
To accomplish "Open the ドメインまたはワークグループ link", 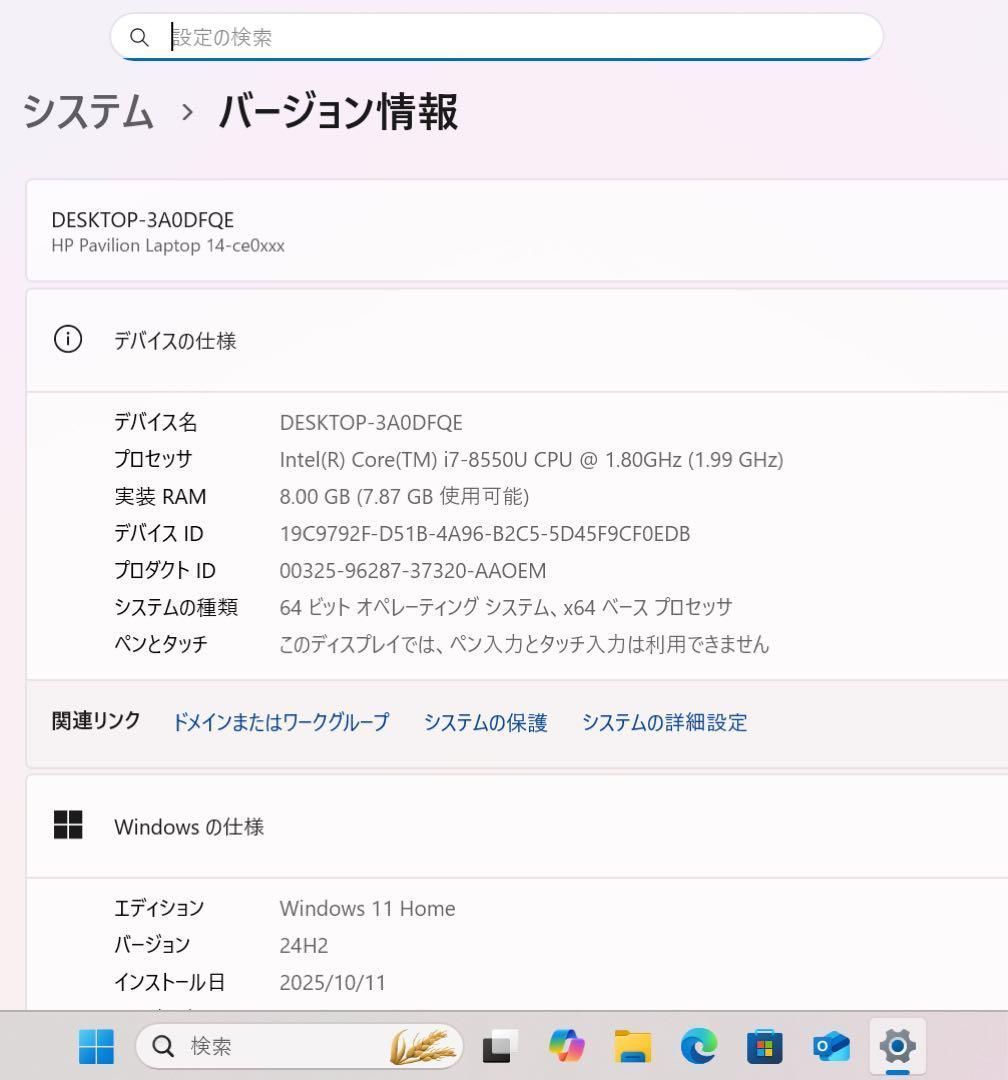I will [280, 722].
